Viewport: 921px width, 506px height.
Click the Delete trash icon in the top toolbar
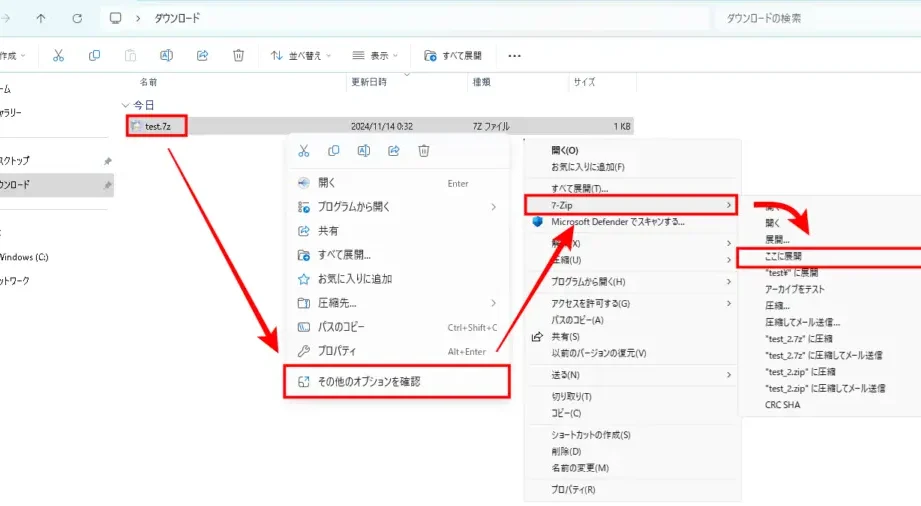pos(238,56)
